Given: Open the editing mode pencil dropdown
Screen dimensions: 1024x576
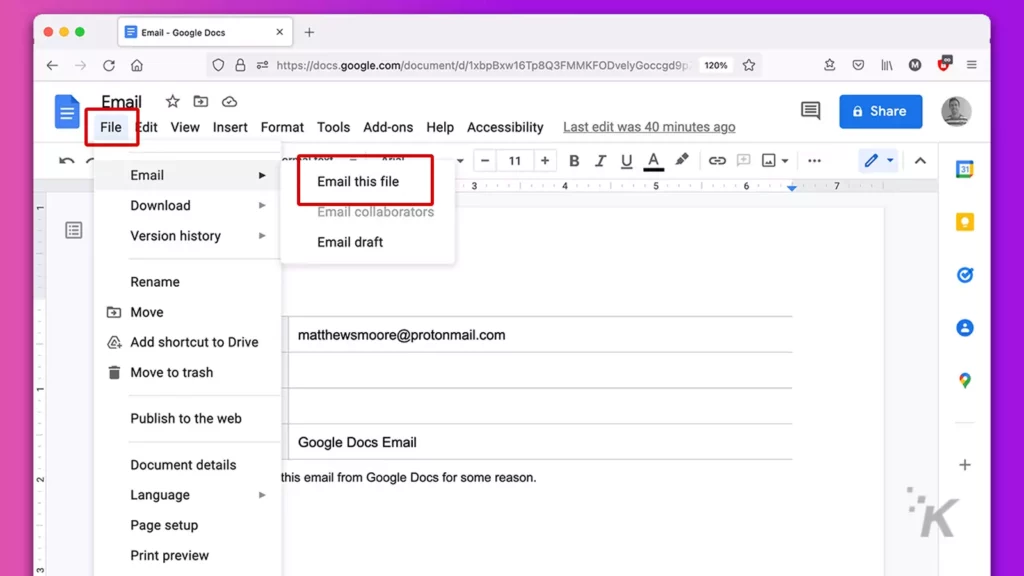Looking at the screenshot, I should coord(878,161).
